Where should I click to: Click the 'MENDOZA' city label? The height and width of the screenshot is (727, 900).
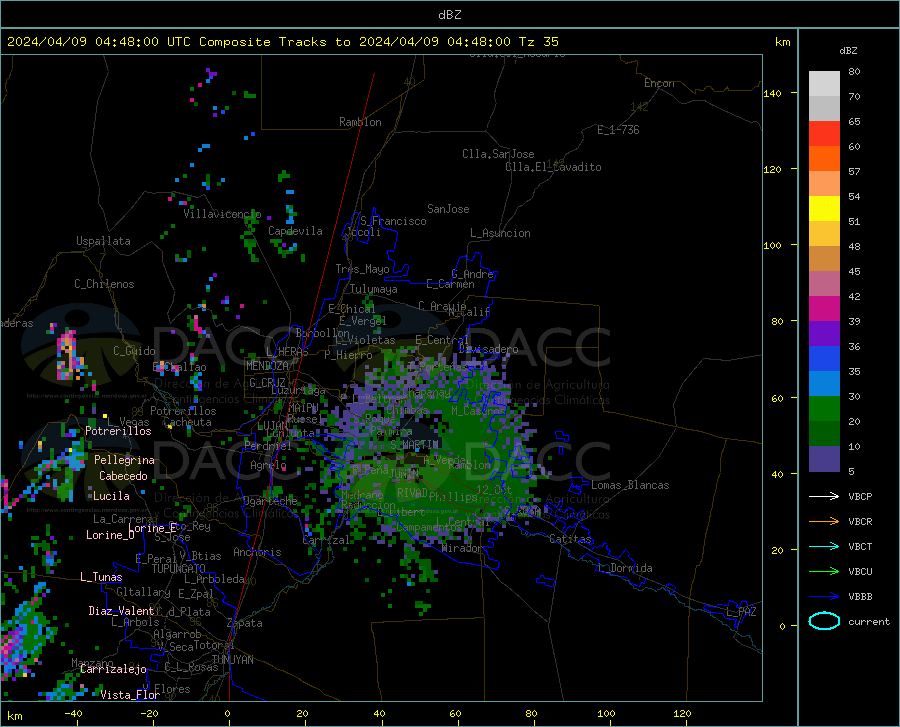267,366
